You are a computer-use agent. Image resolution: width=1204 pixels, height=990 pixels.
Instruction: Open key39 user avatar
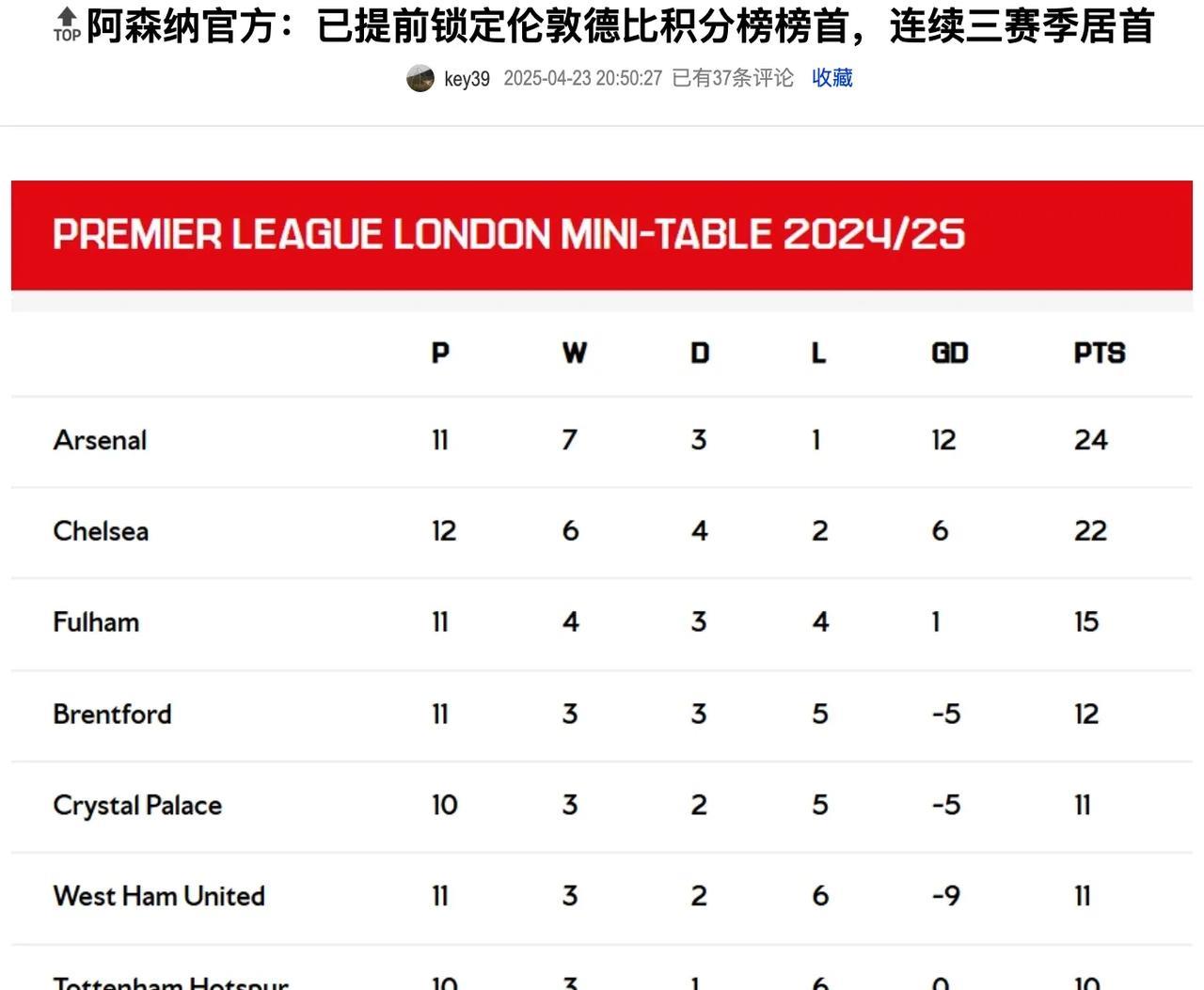(420, 78)
